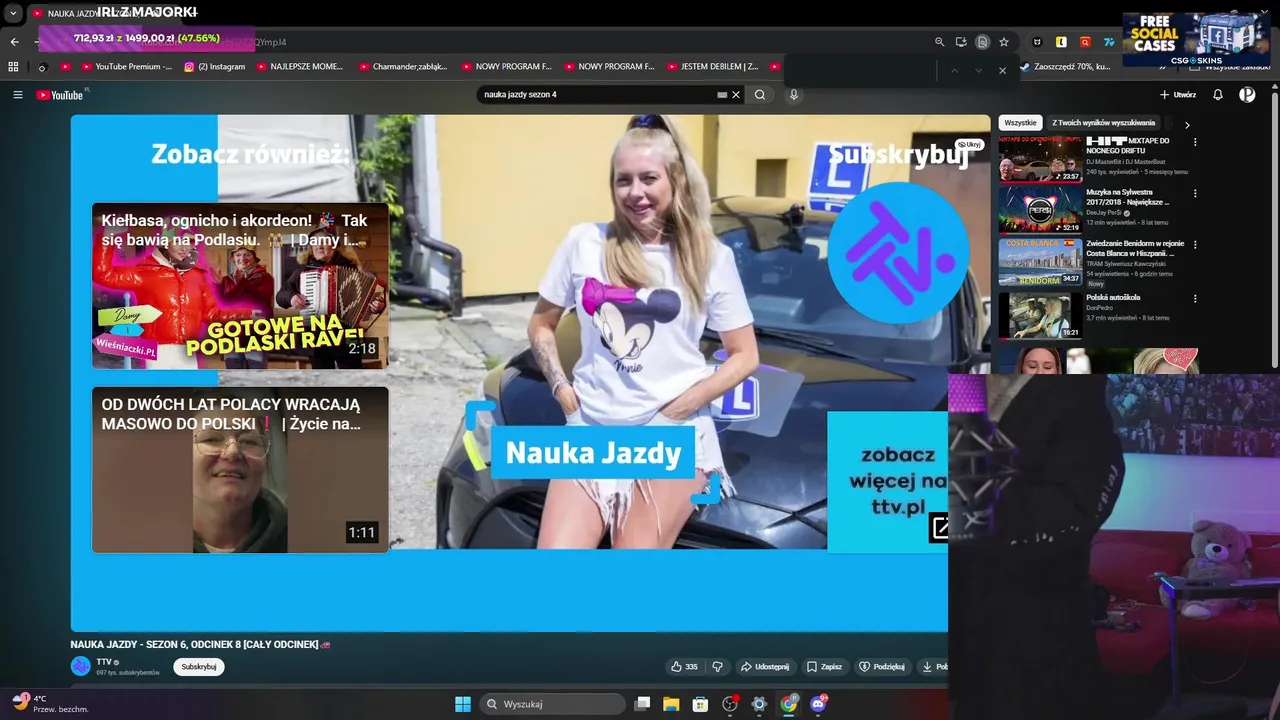Open the DeeJay PerSi channel name
Image resolution: width=1280 pixels, height=720 pixels.
coord(1104,213)
